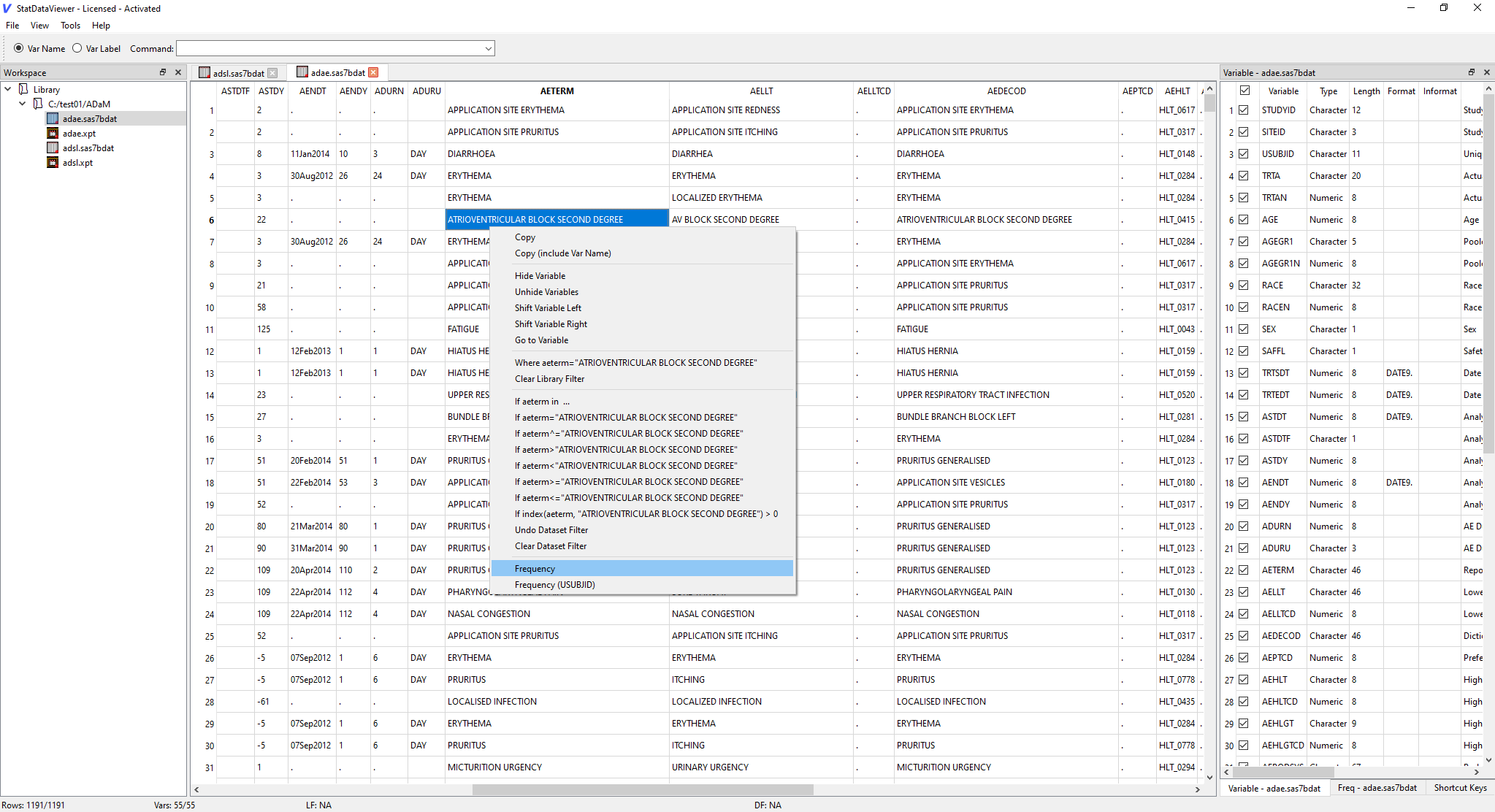Choose Clear Library Filter
1495x812 pixels.
(x=642, y=379)
